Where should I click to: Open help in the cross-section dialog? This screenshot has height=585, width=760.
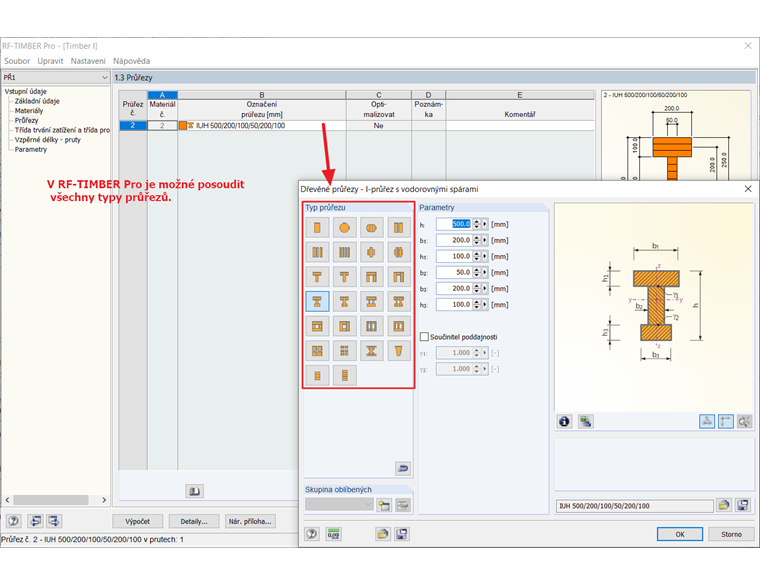click(x=312, y=534)
